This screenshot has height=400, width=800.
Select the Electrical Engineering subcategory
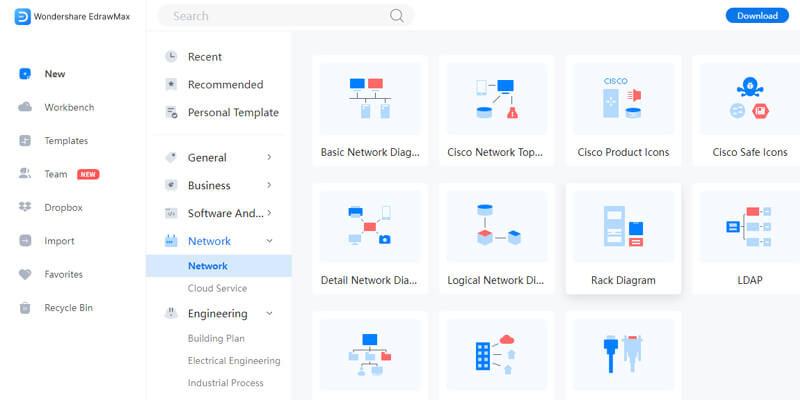click(234, 361)
